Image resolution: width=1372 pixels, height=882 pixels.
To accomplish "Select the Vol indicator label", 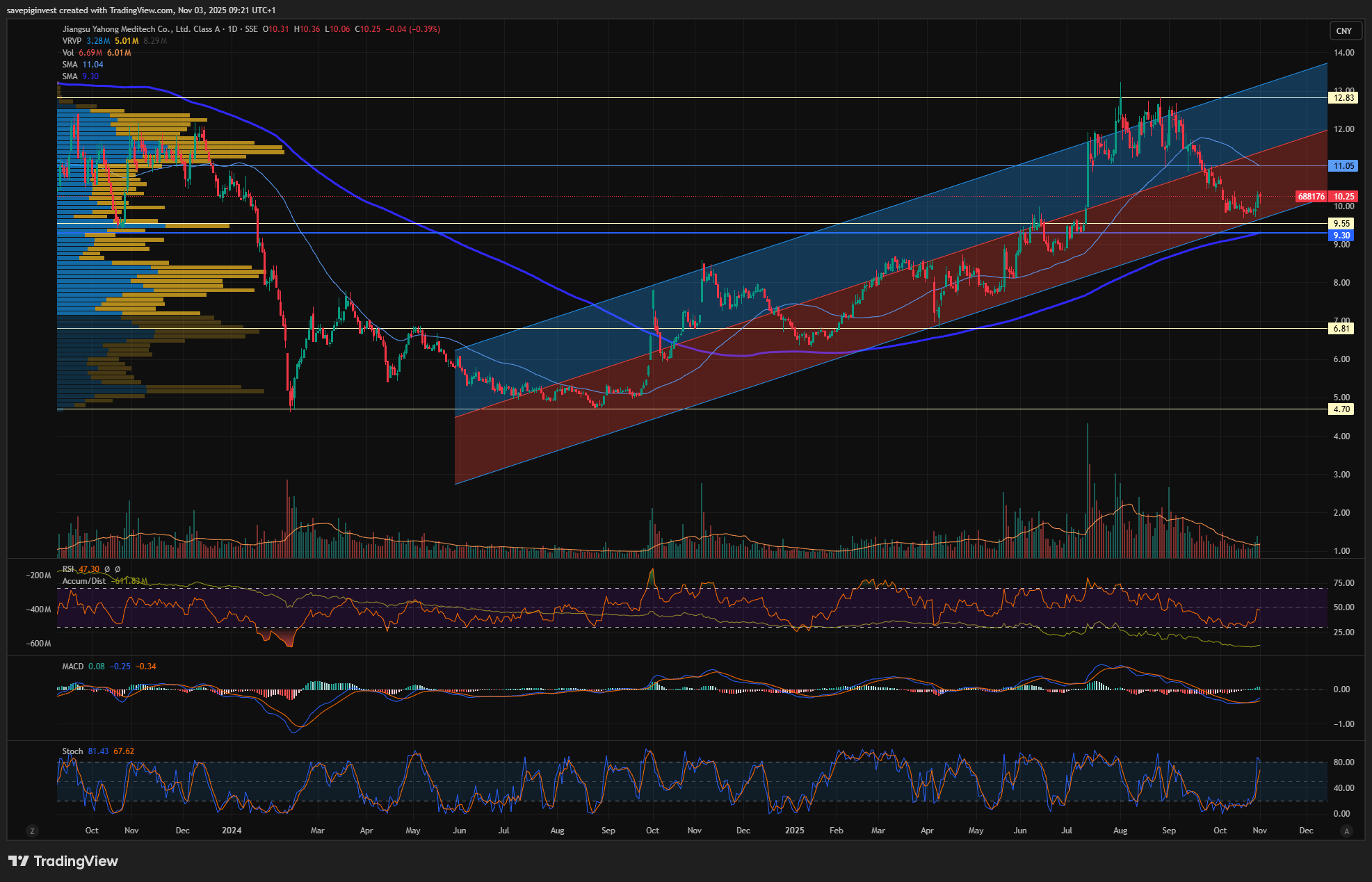I will tap(68, 53).
